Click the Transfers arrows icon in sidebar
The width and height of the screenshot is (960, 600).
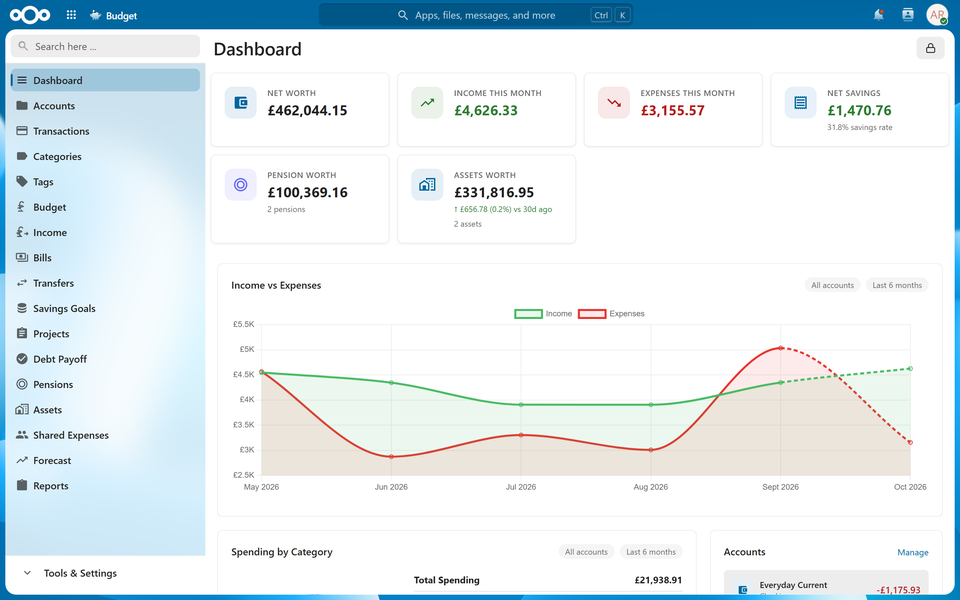tap(22, 283)
